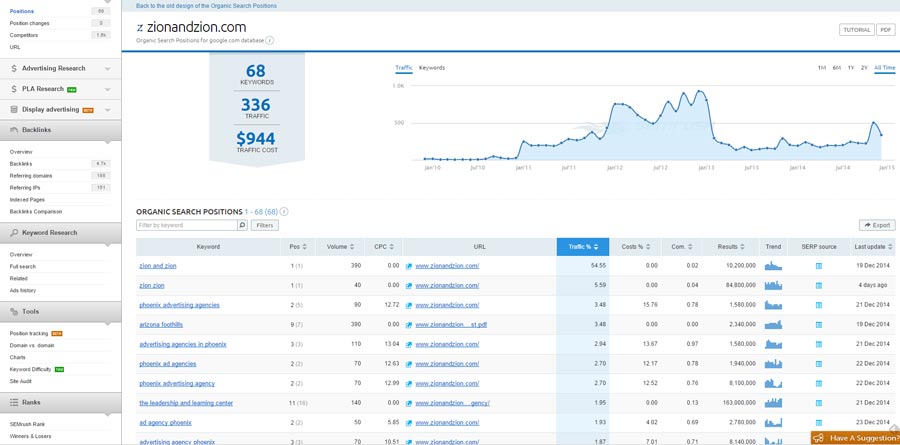Open external link icon in zion zion row
Screen dimensions: 900x445
pyautogui.click(x=409, y=285)
